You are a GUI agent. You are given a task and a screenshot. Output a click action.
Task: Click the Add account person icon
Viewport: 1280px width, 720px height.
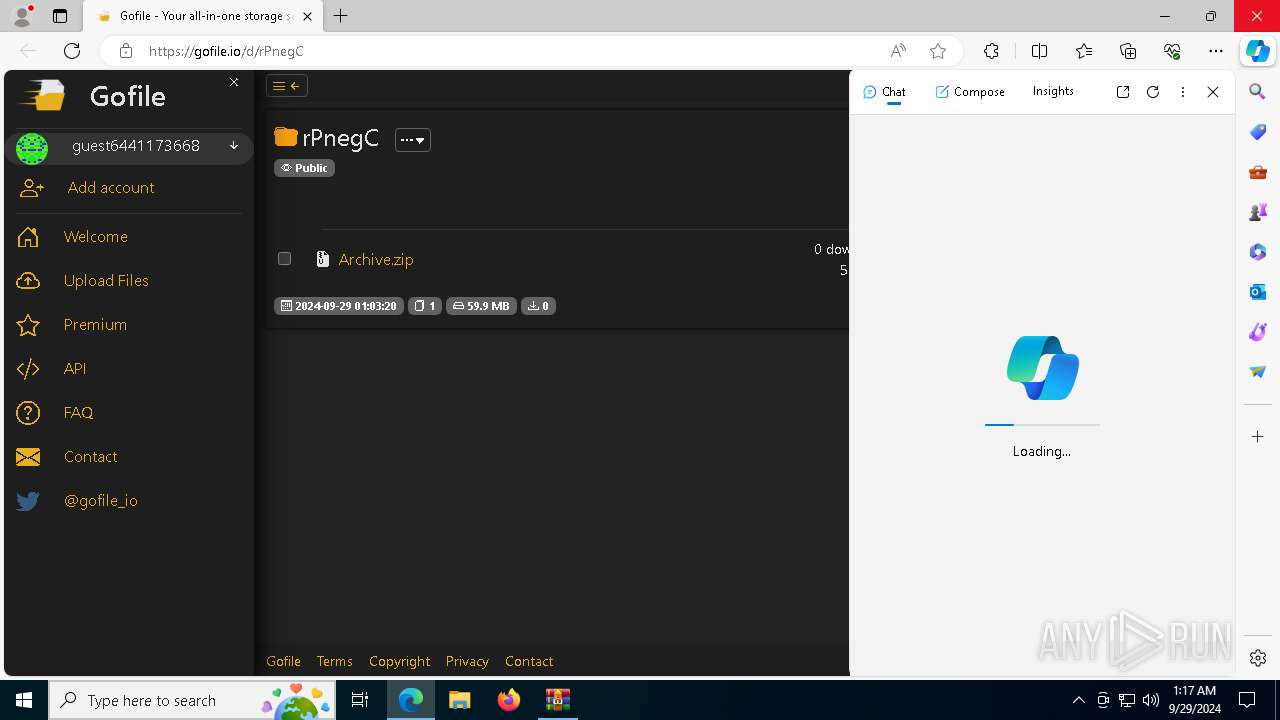point(31,188)
